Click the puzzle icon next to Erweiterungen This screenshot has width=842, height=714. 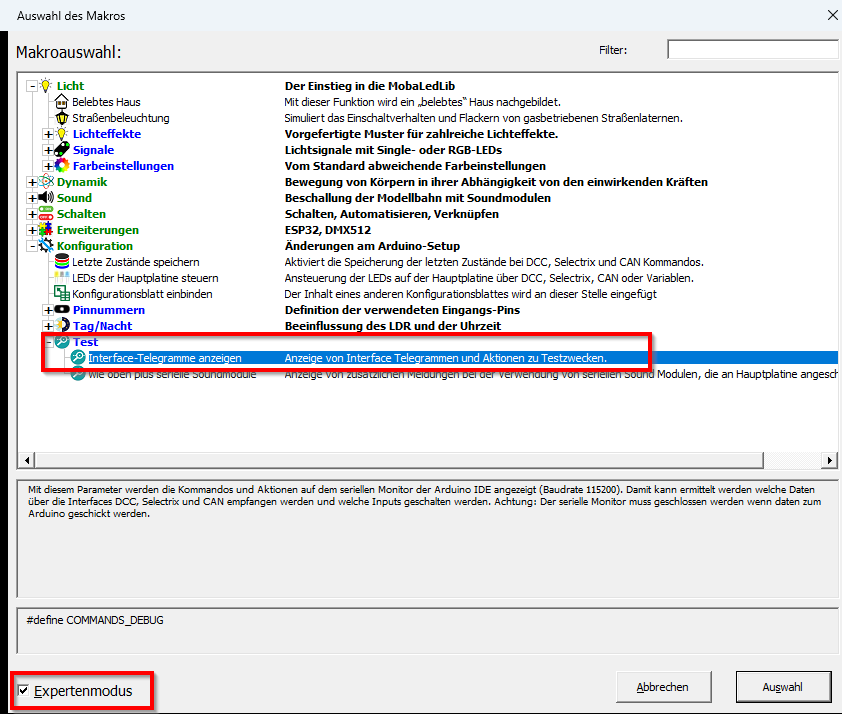[45, 230]
